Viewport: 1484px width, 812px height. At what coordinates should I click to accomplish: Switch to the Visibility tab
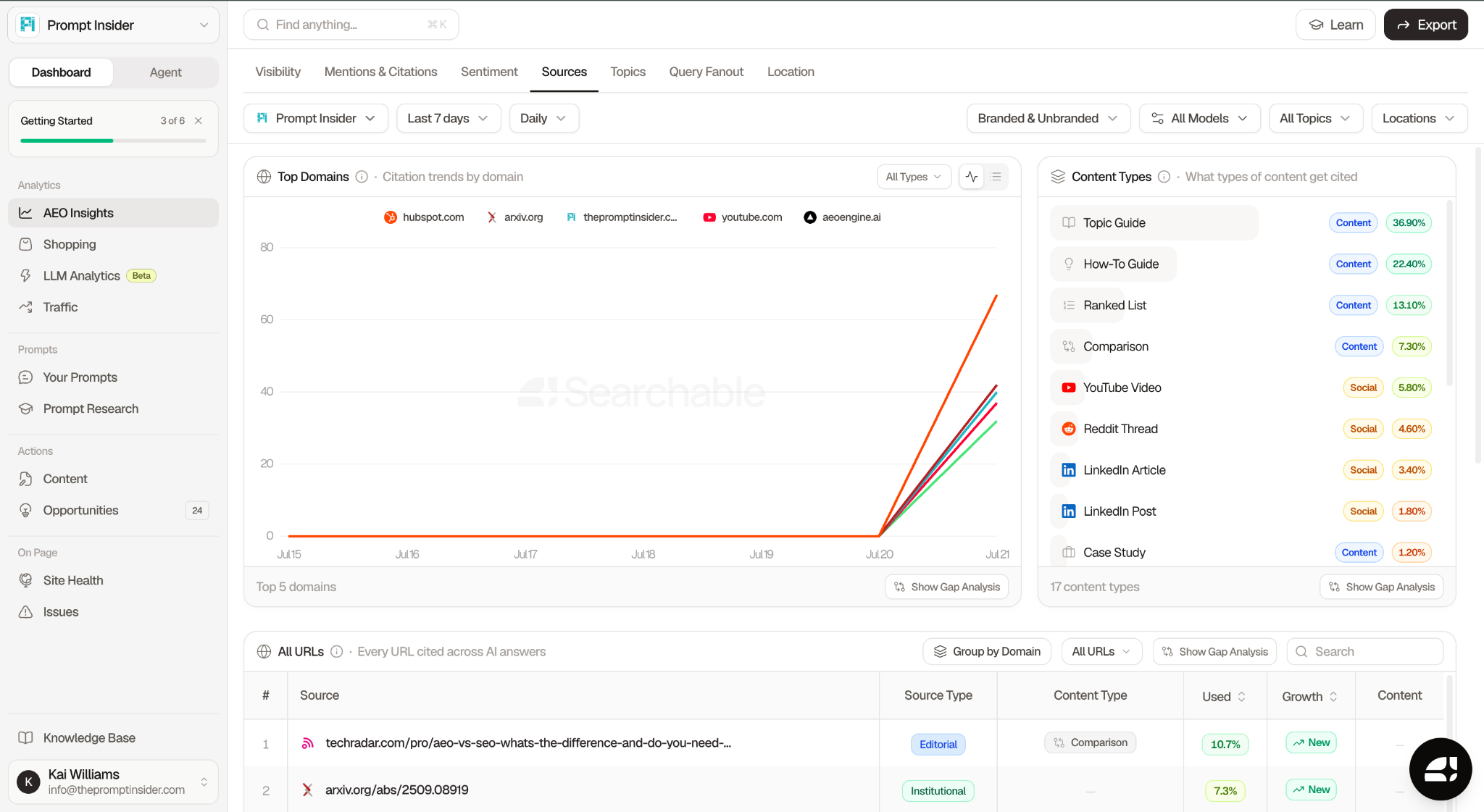pos(278,72)
